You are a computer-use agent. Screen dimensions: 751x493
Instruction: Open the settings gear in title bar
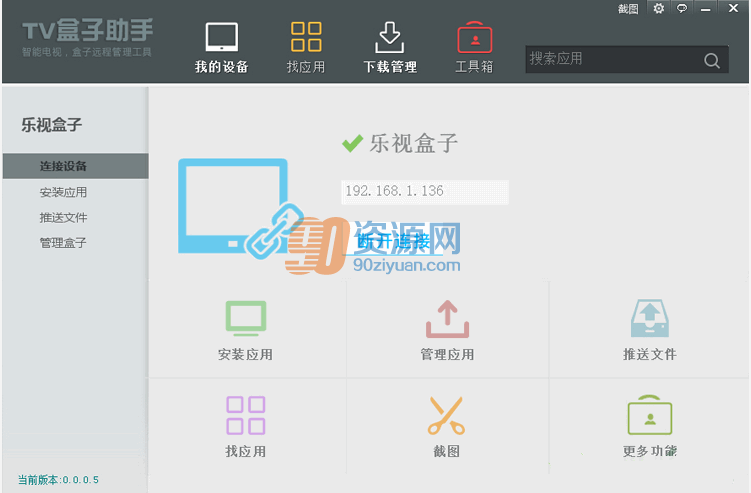(659, 8)
